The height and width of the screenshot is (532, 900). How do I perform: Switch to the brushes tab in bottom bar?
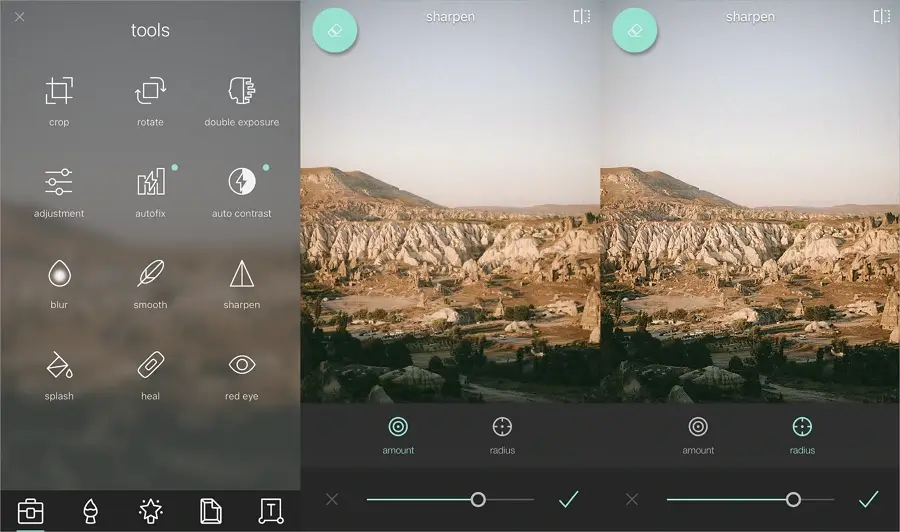[91, 511]
